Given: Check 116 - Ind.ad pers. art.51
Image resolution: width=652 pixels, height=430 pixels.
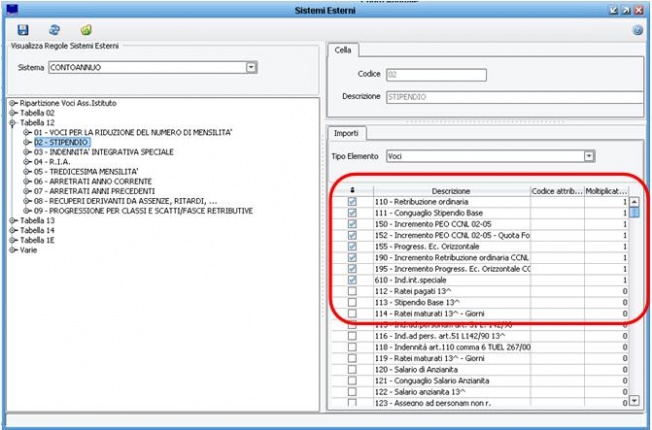Looking at the screenshot, I should (x=352, y=336).
